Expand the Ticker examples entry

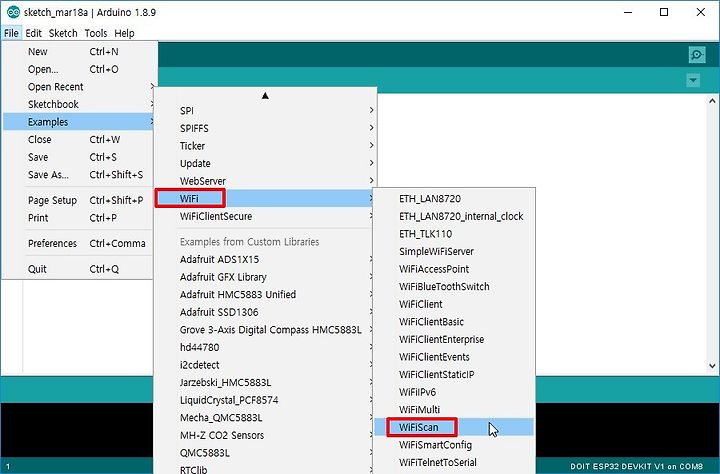[265, 146]
